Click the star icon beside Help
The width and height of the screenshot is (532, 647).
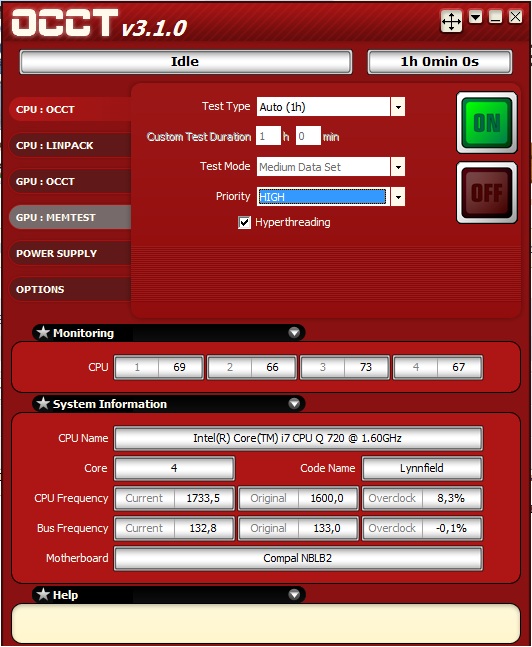click(x=43, y=594)
